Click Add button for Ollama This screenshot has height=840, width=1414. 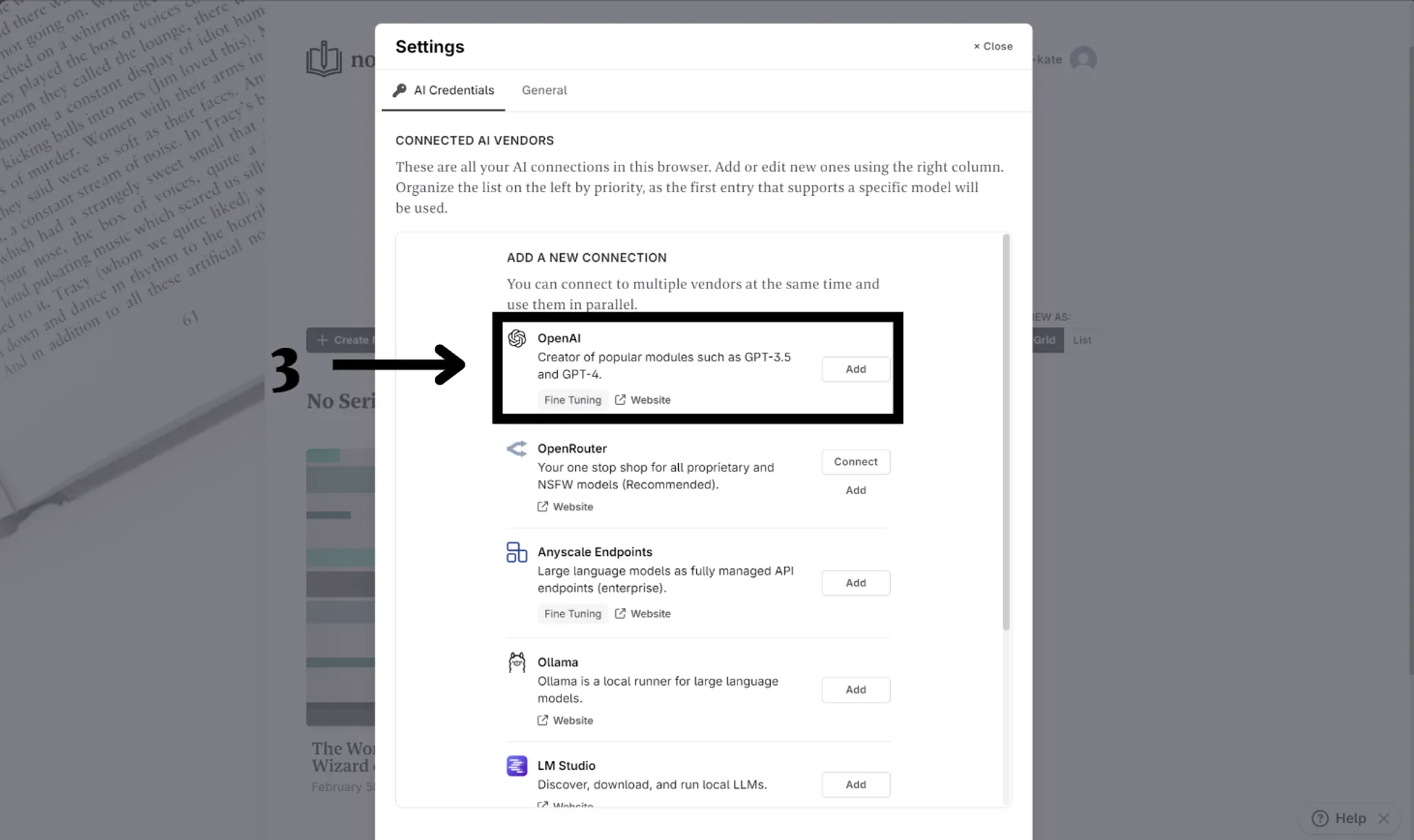tap(855, 688)
